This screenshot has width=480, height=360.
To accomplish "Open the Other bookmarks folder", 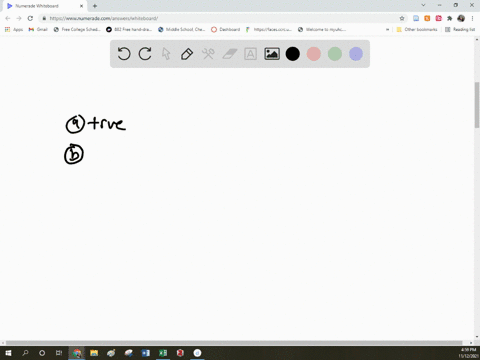I will coord(417,29).
